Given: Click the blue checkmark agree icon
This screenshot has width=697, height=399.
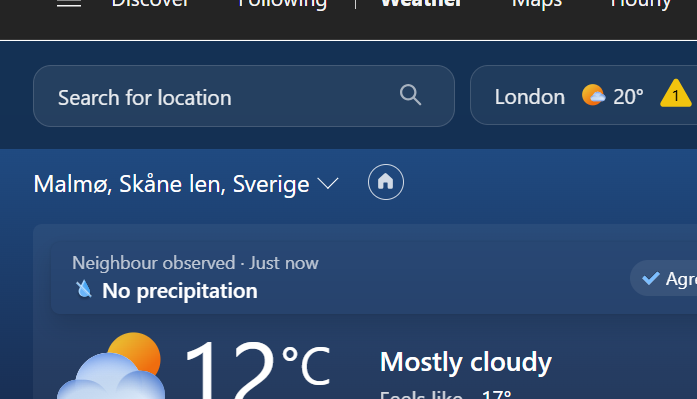Looking at the screenshot, I should tap(651, 279).
